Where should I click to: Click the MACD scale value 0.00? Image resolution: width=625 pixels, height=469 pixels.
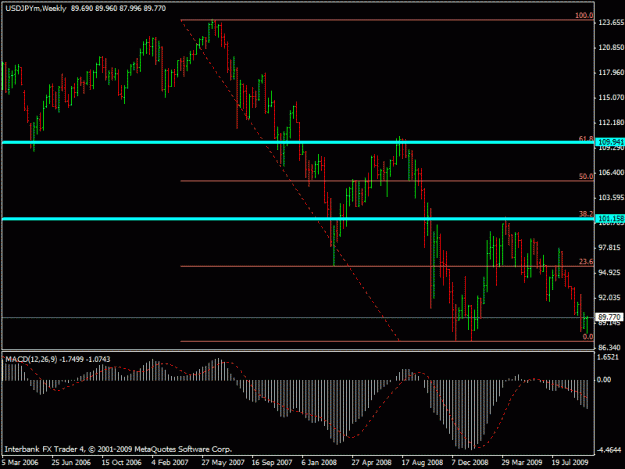[604, 380]
